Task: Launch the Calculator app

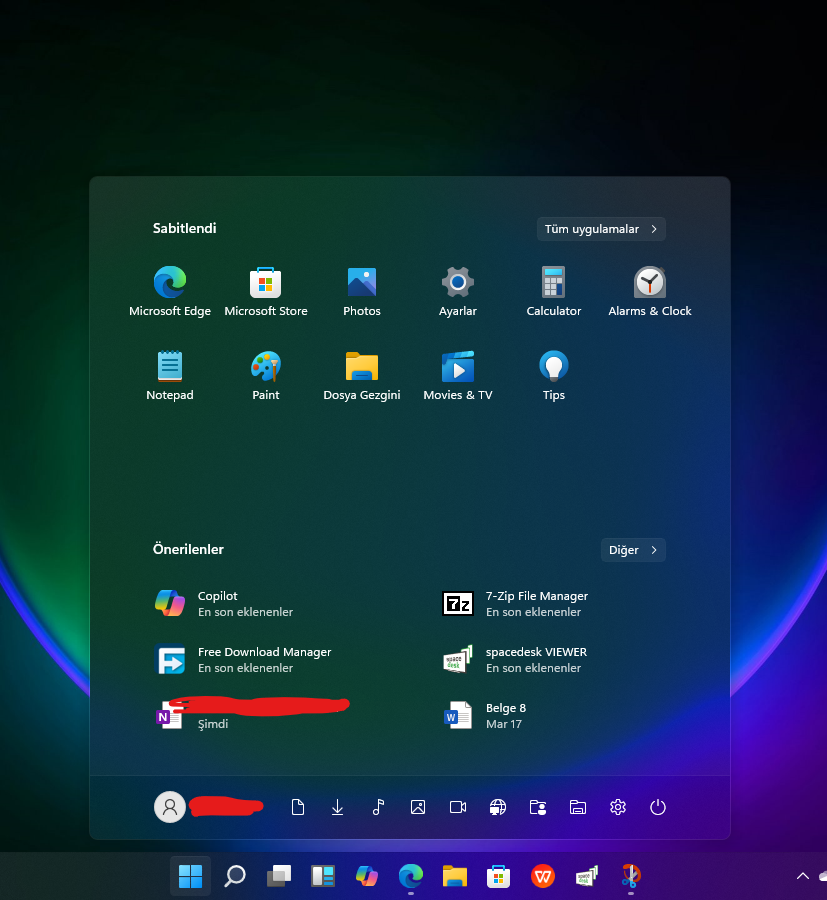Action: 554,292
